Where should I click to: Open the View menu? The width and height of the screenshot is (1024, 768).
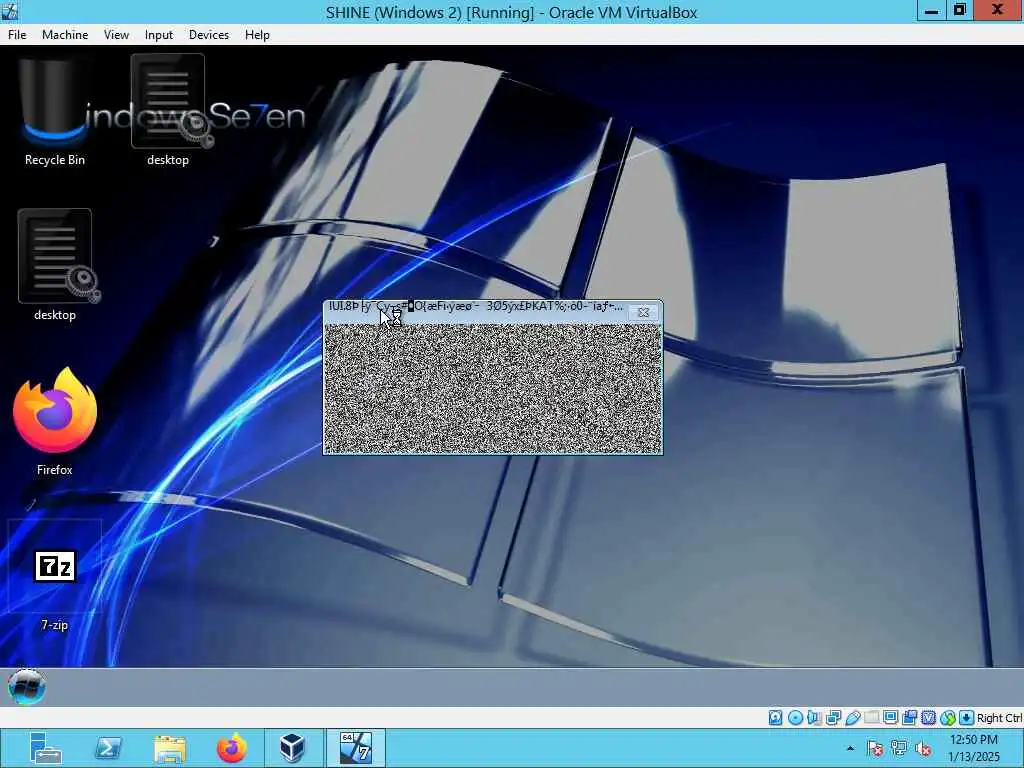pos(116,35)
